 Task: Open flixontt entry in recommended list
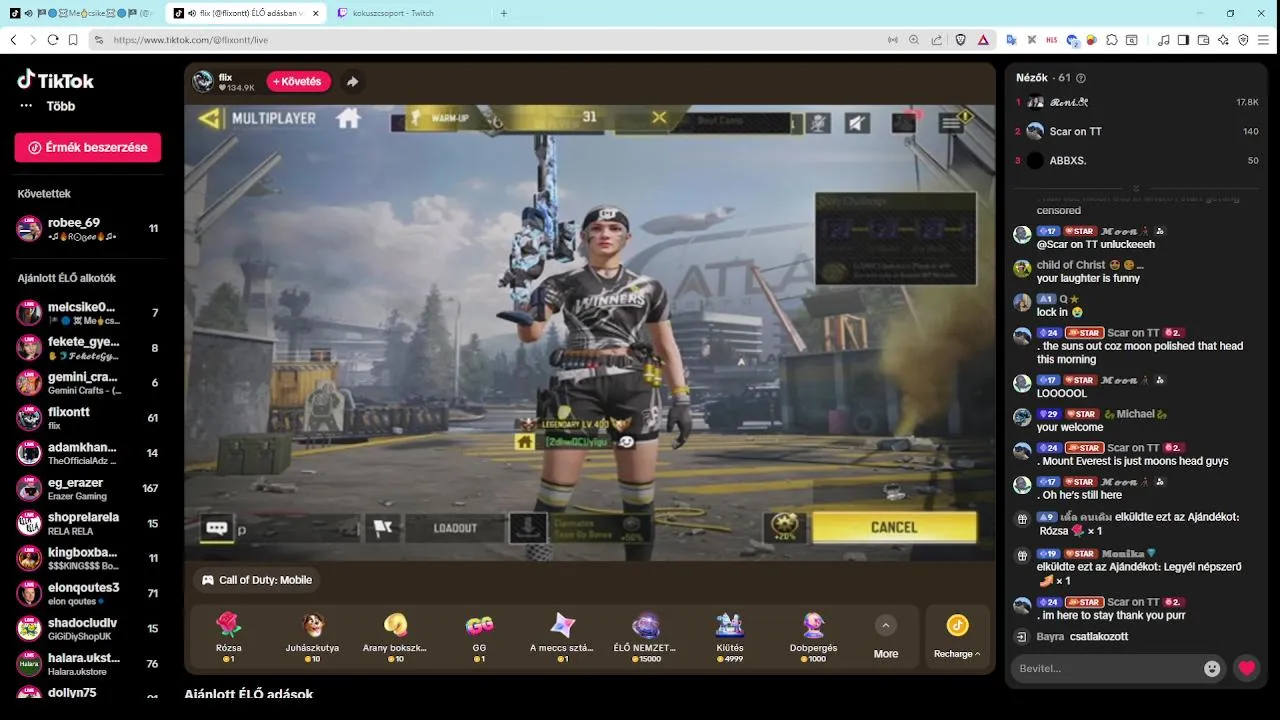pyautogui.click(x=89, y=418)
